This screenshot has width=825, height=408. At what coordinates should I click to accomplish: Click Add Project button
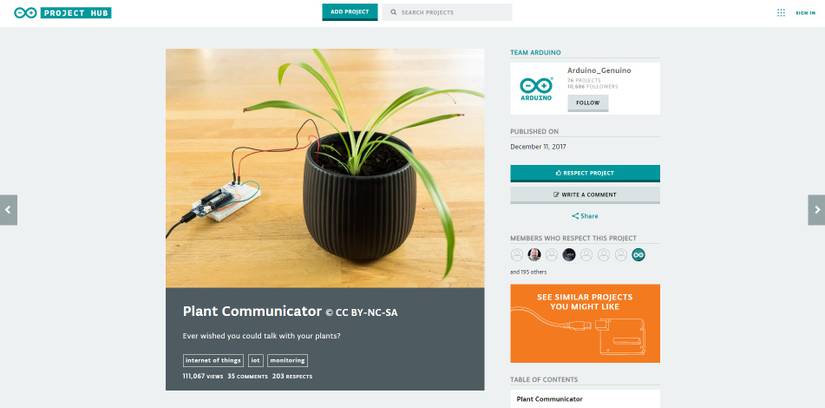350,12
